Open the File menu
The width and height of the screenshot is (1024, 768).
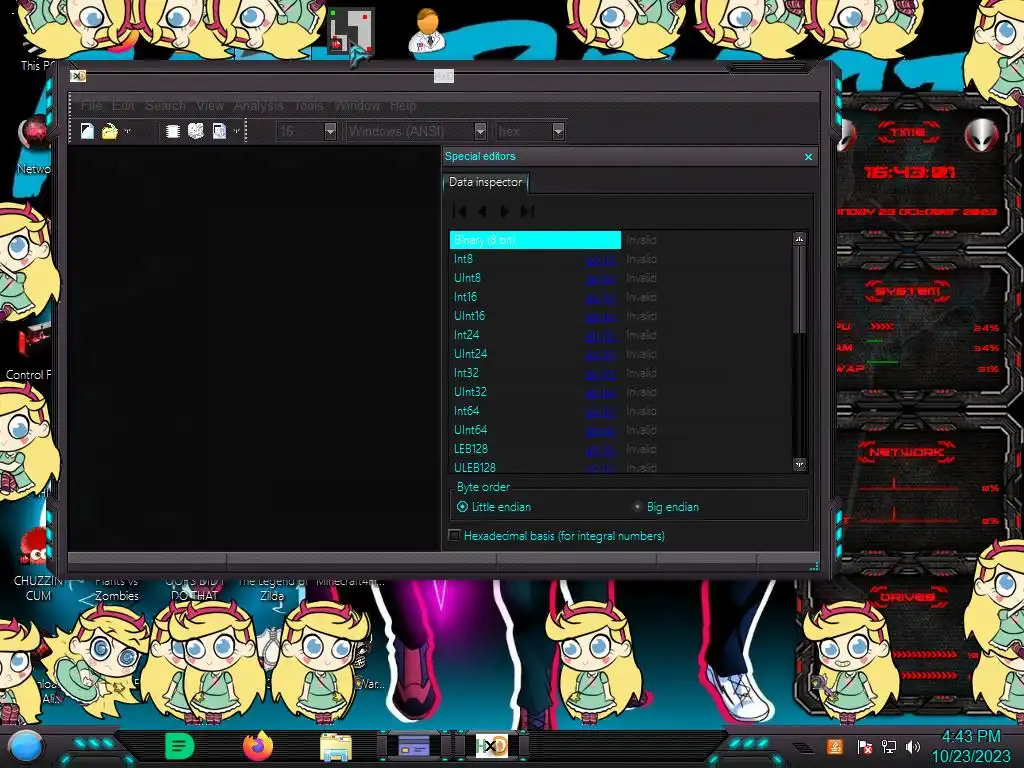coord(91,105)
